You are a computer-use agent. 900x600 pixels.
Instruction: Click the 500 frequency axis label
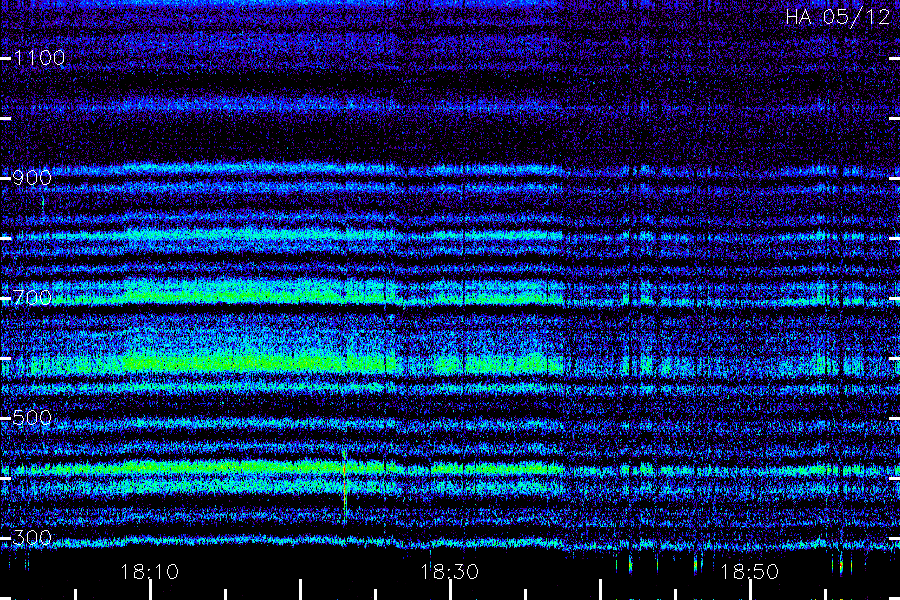pyautogui.click(x=32, y=417)
